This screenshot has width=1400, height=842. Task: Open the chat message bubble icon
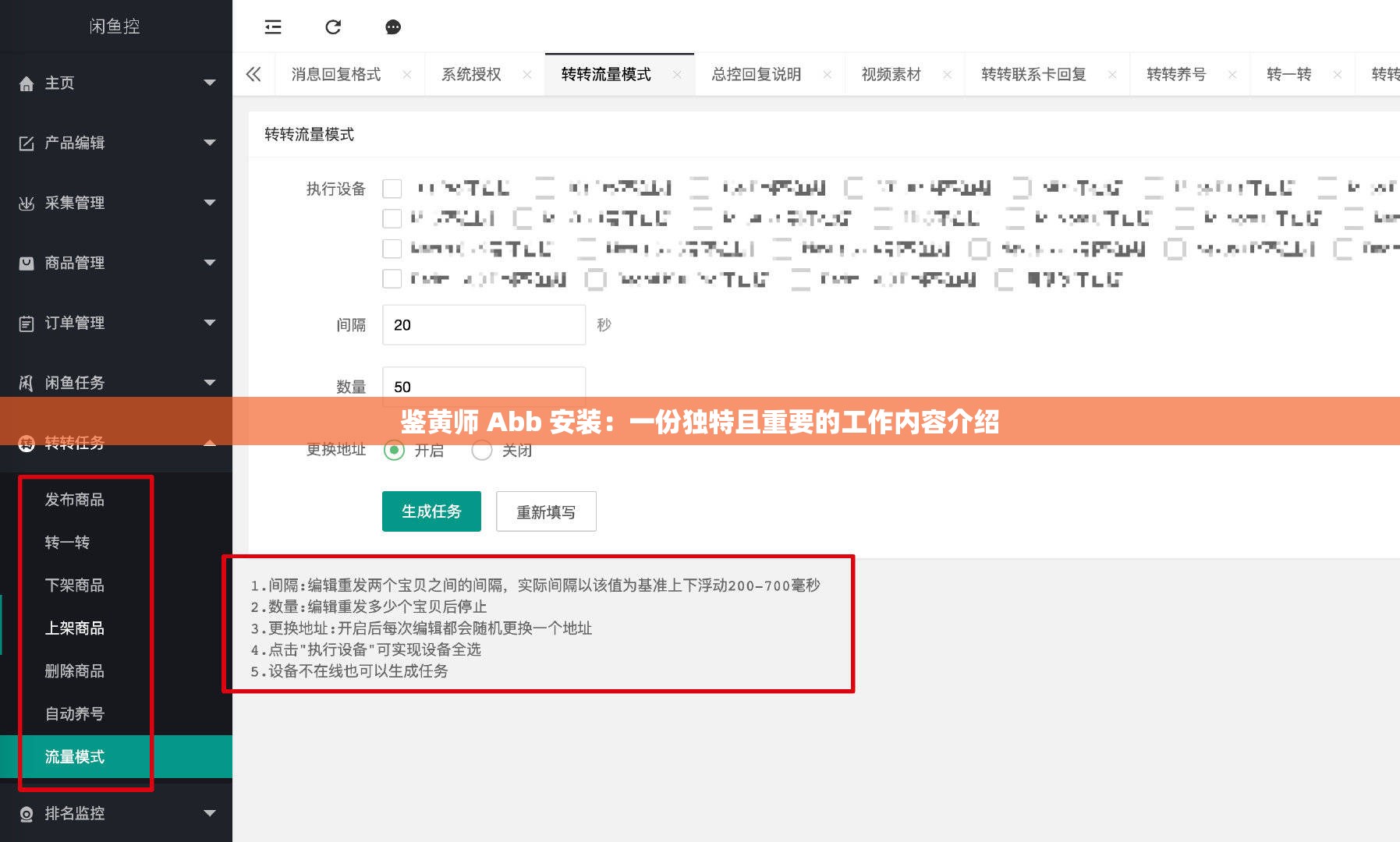click(393, 27)
